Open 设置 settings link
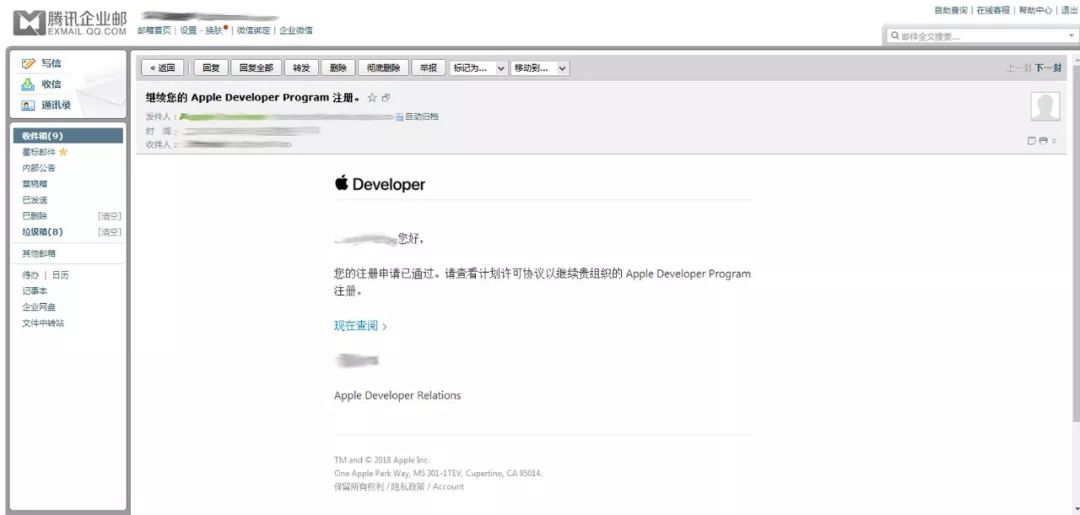The height and width of the screenshot is (515, 1080). tap(188, 30)
